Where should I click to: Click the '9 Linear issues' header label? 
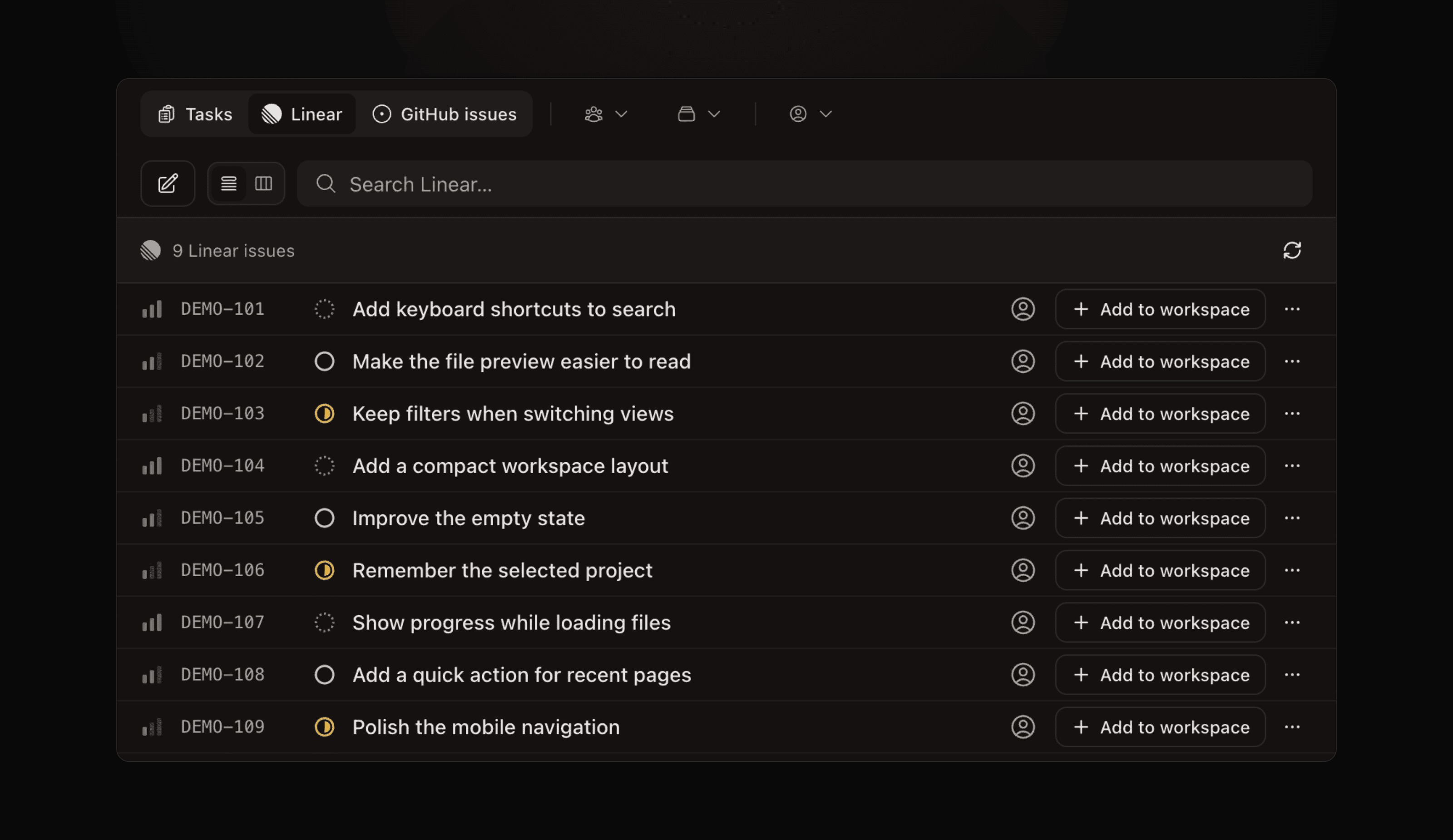233,250
